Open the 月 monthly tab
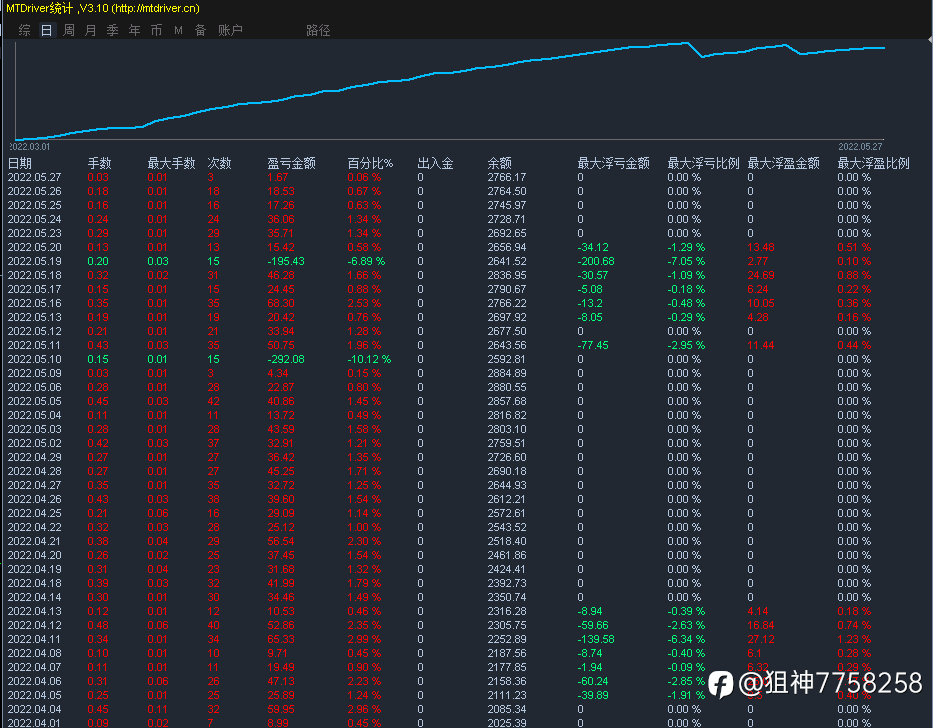 [x=90, y=30]
